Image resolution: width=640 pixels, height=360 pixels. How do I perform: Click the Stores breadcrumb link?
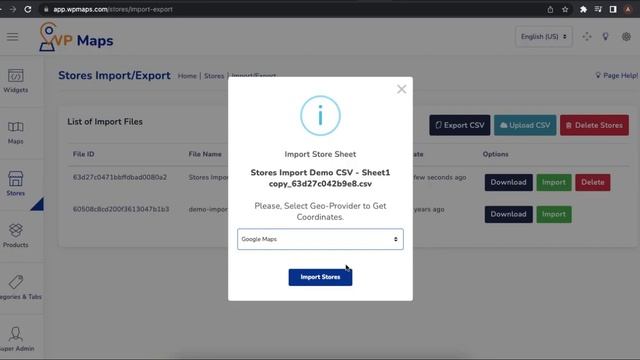[x=214, y=76]
